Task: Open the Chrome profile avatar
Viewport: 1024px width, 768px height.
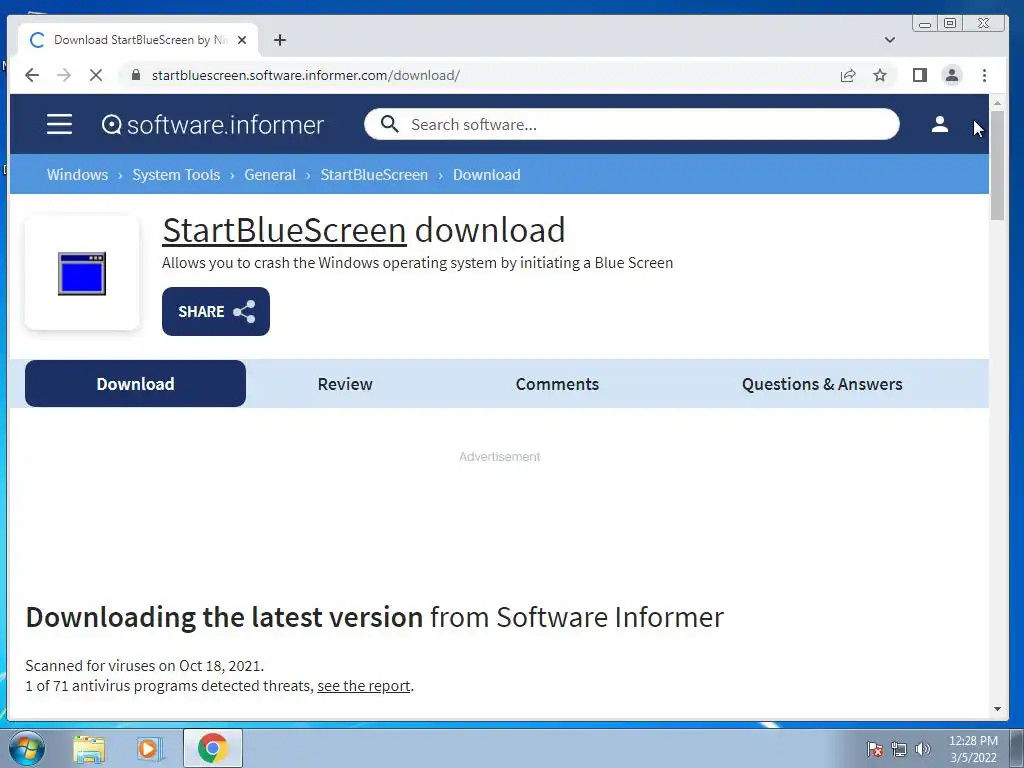Action: (x=952, y=75)
